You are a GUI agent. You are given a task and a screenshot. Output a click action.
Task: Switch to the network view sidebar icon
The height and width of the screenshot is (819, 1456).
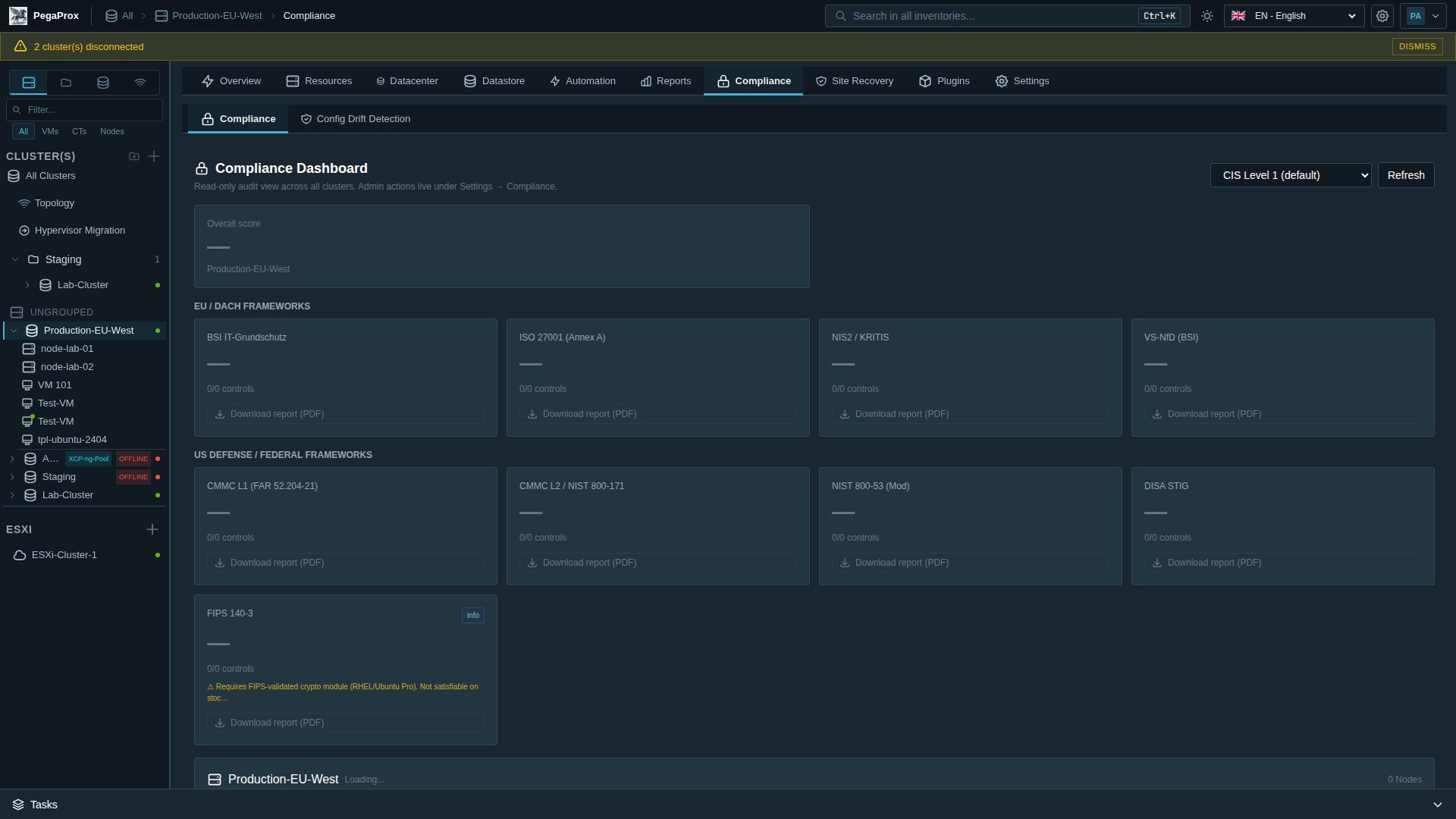140,83
